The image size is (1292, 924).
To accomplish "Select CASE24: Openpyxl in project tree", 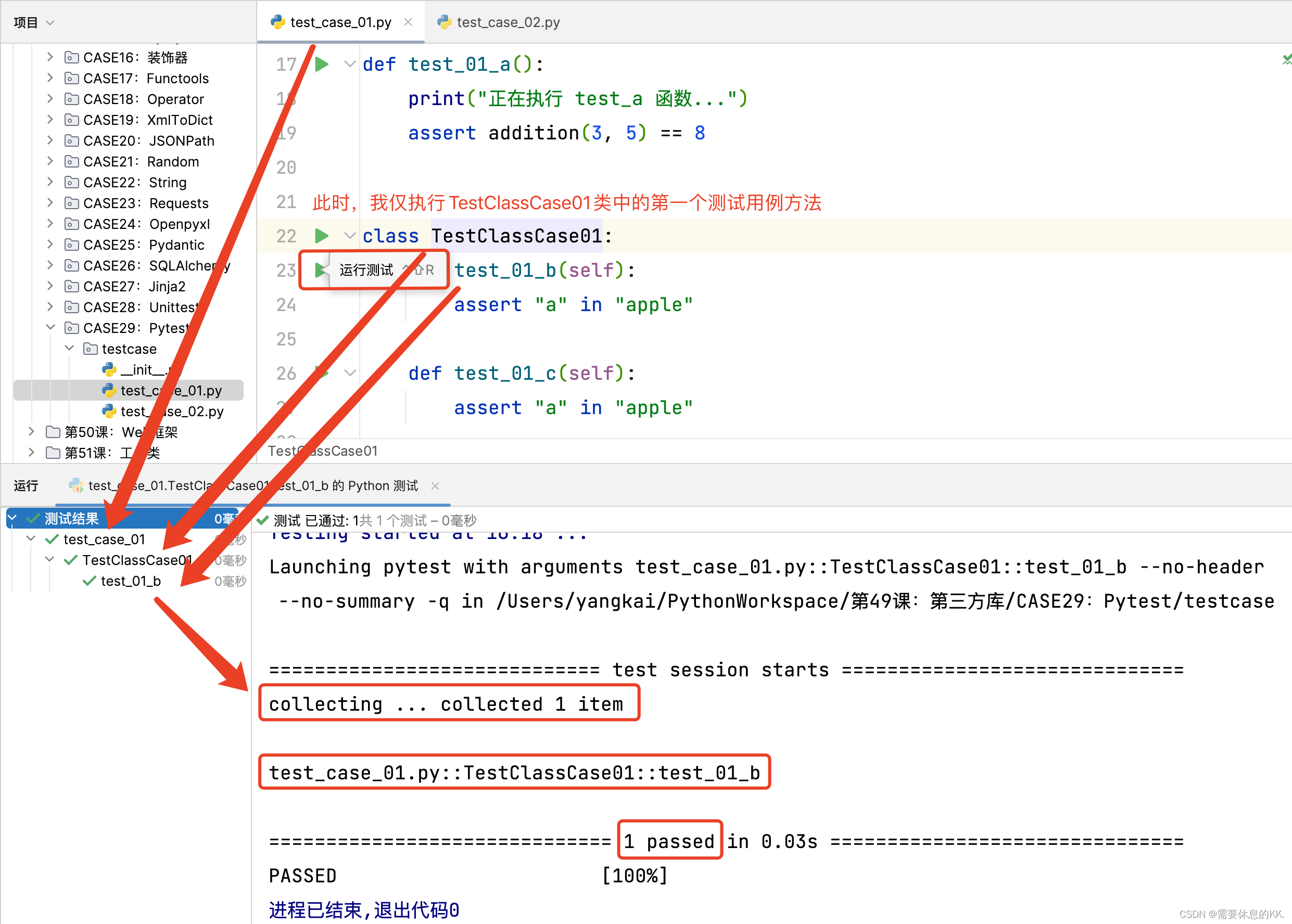I will pyautogui.click(x=147, y=224).
